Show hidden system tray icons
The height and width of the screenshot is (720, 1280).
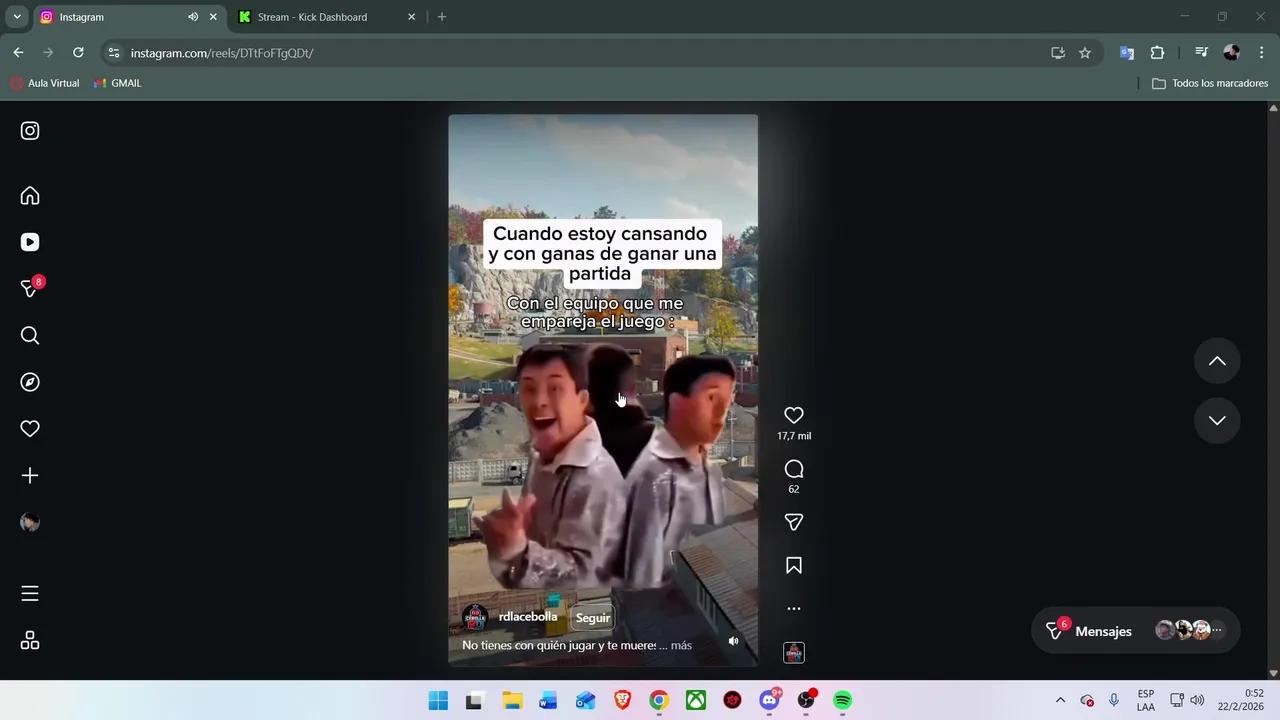point(1060,700)
